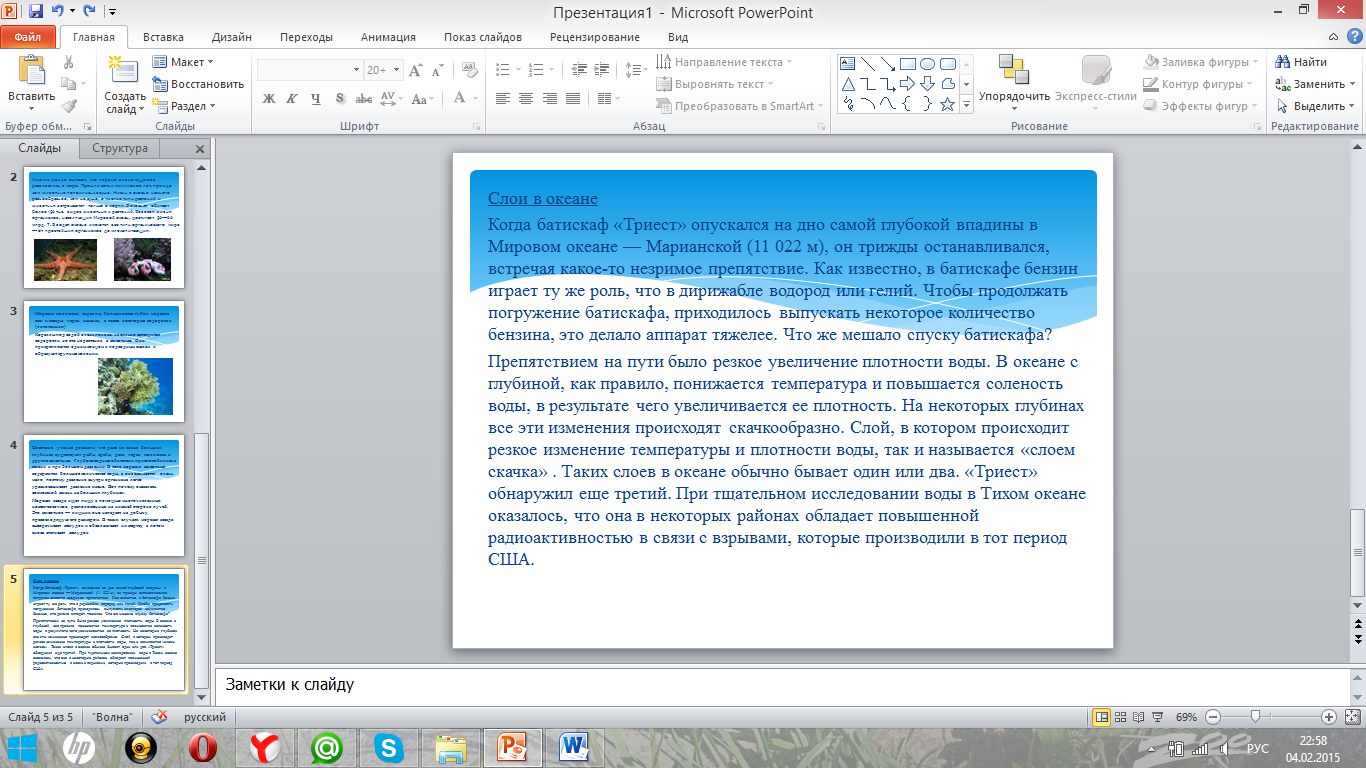Screen dimensions: 1366x768
Task: Align text to the left
Action: click(x=502, y=98)
